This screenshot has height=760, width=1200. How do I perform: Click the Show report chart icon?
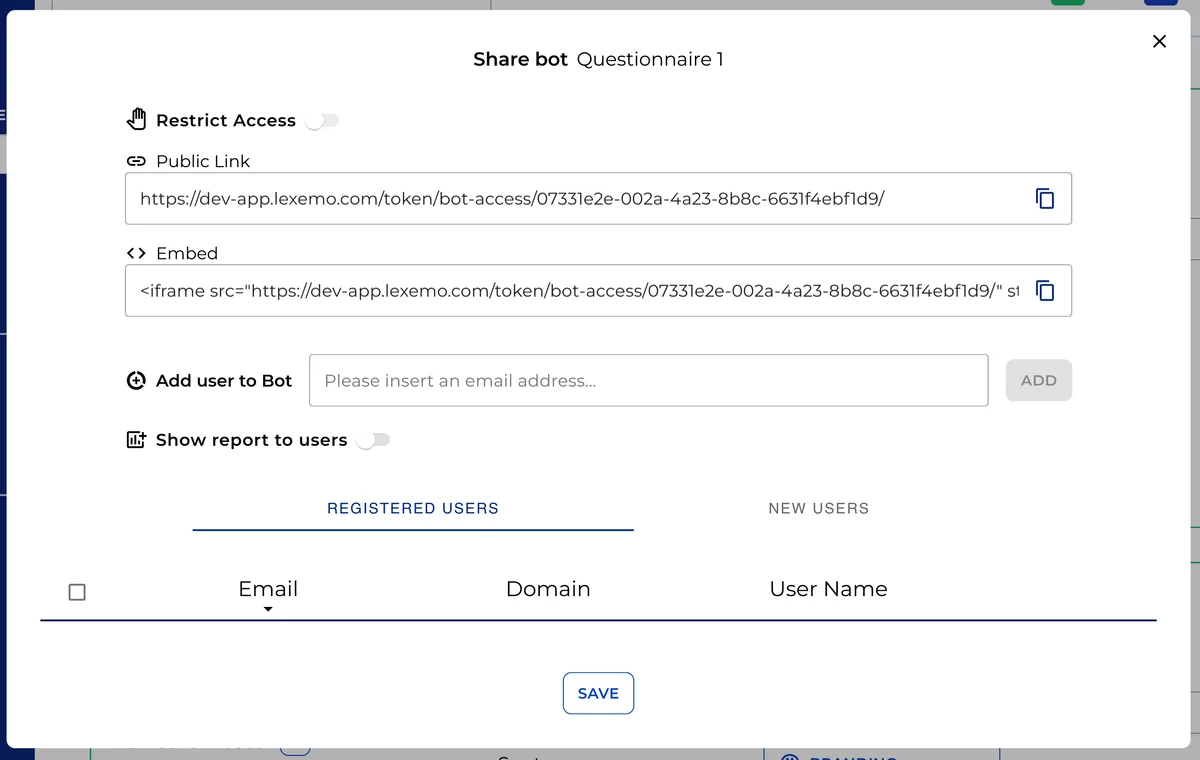(137, 440)
